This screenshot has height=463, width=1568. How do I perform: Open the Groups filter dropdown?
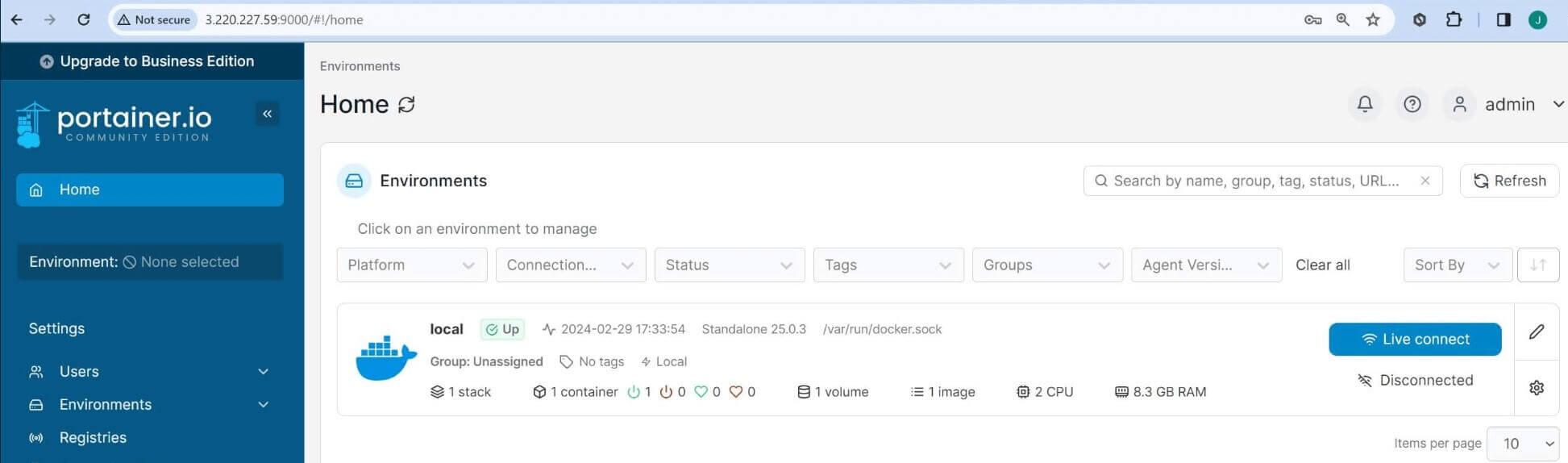[x=1047, y=265]
